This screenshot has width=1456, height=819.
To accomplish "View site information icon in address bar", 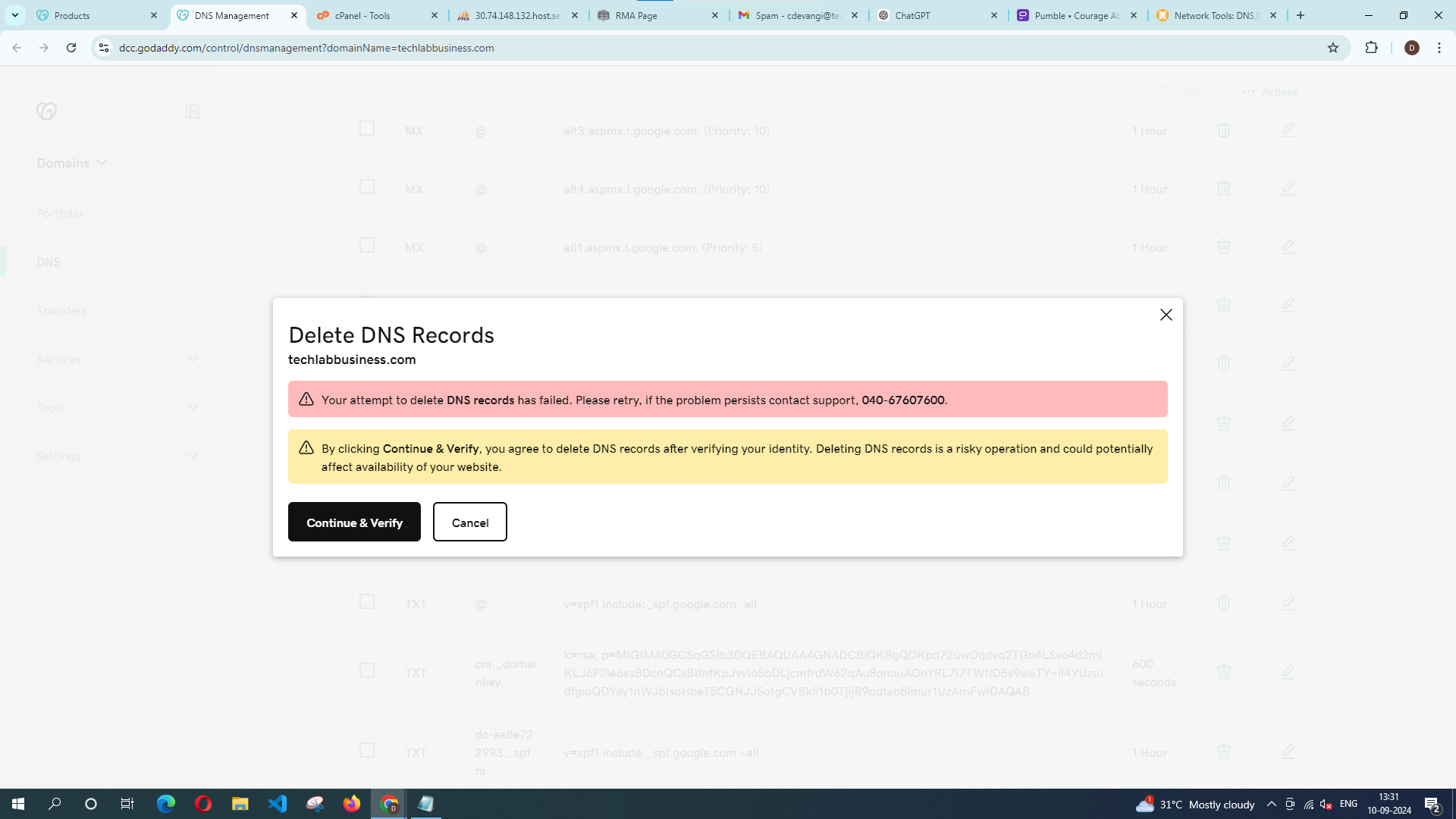I will [104, 48].
